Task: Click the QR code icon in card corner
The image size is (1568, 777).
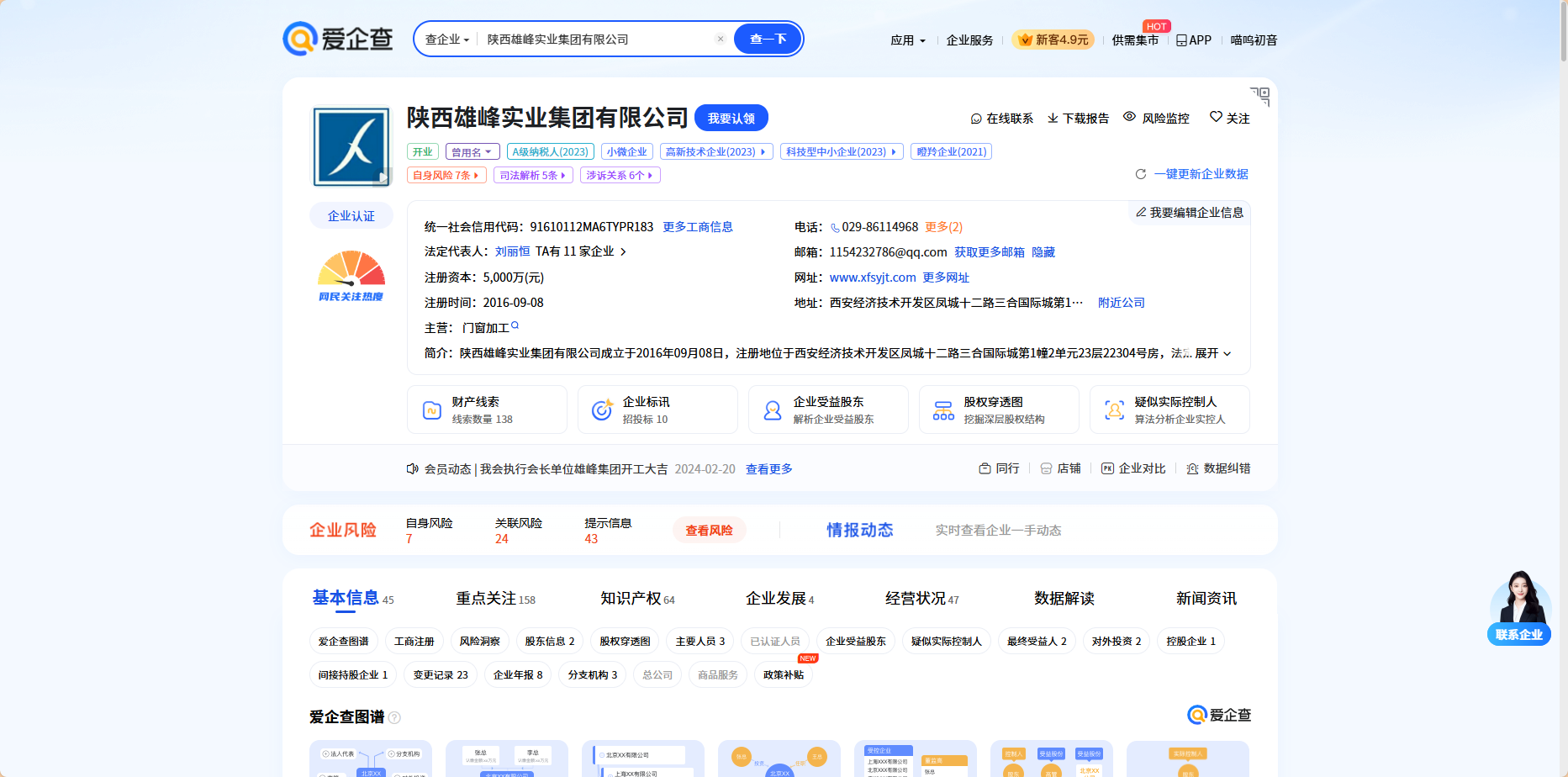Action: tap(1259, 96)
